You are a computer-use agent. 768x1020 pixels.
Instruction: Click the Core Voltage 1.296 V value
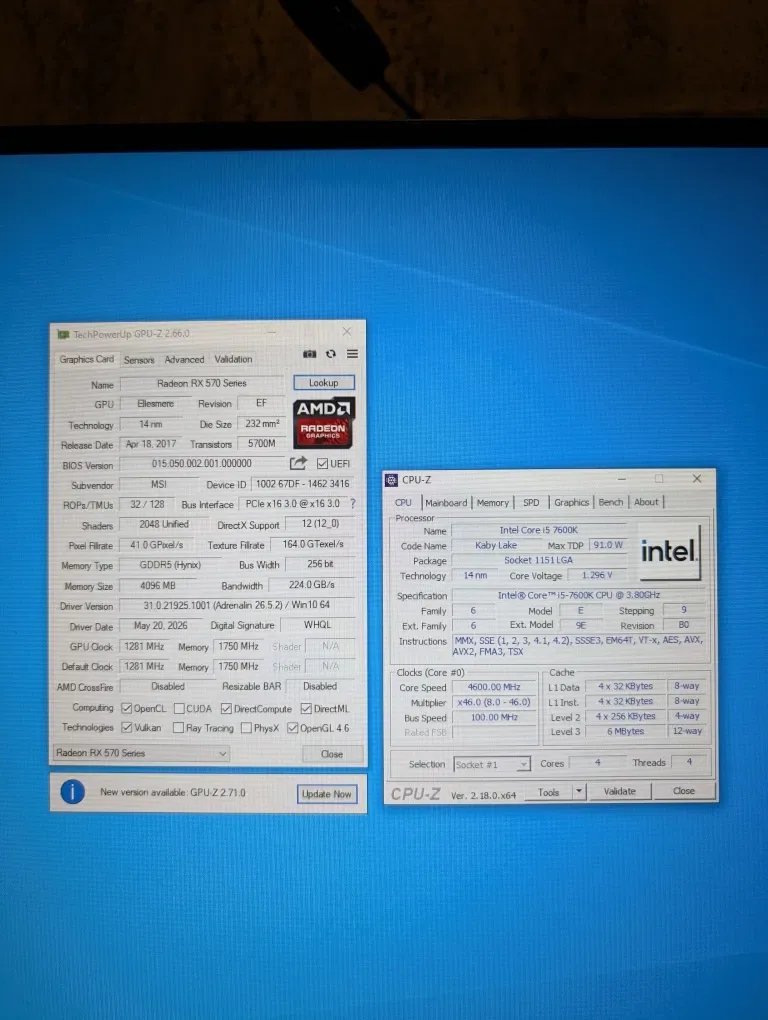coord(598,575)
